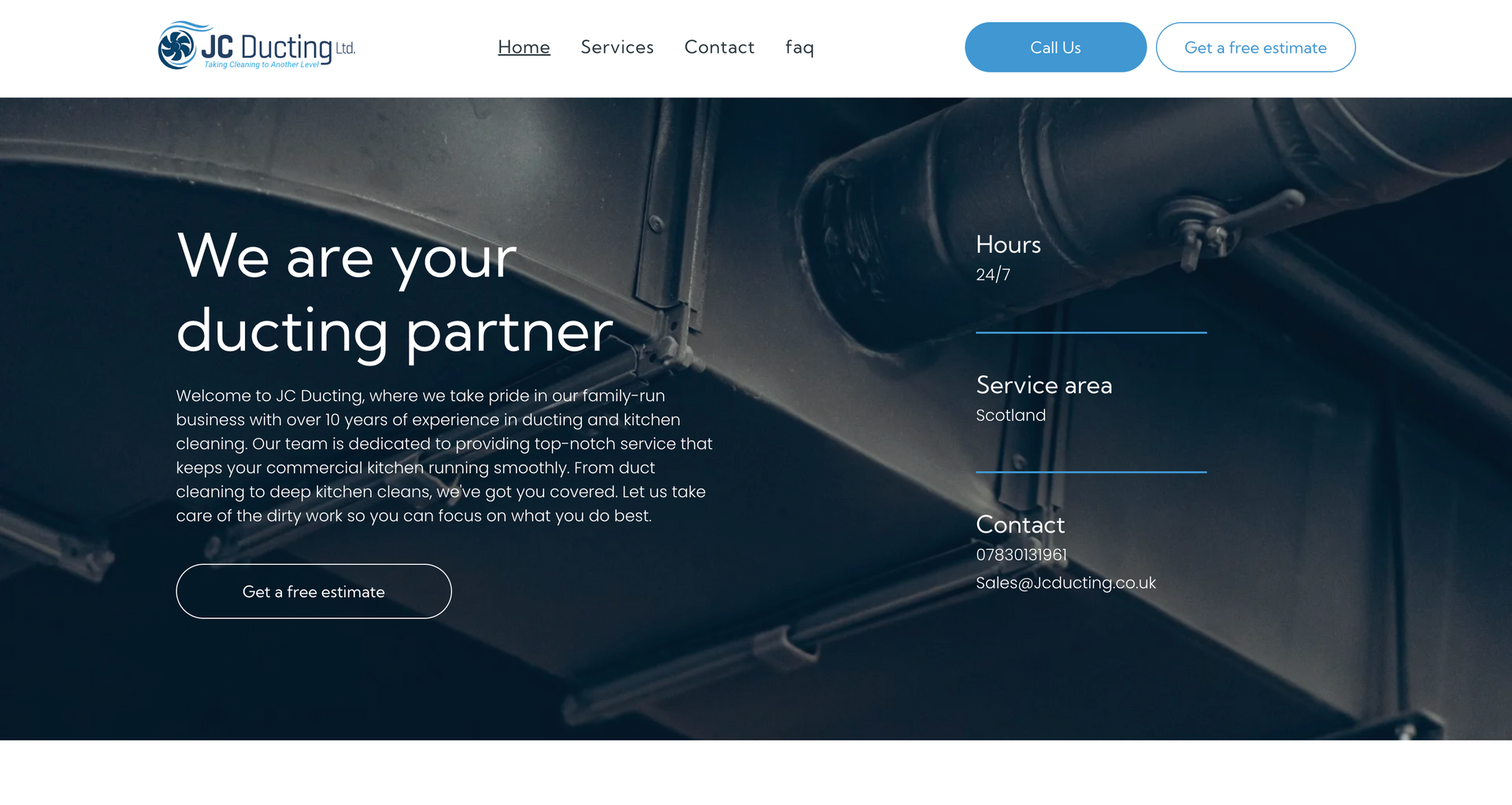Click header Get a free estimate button
1512x805 pixels.
pos(1255,47)
